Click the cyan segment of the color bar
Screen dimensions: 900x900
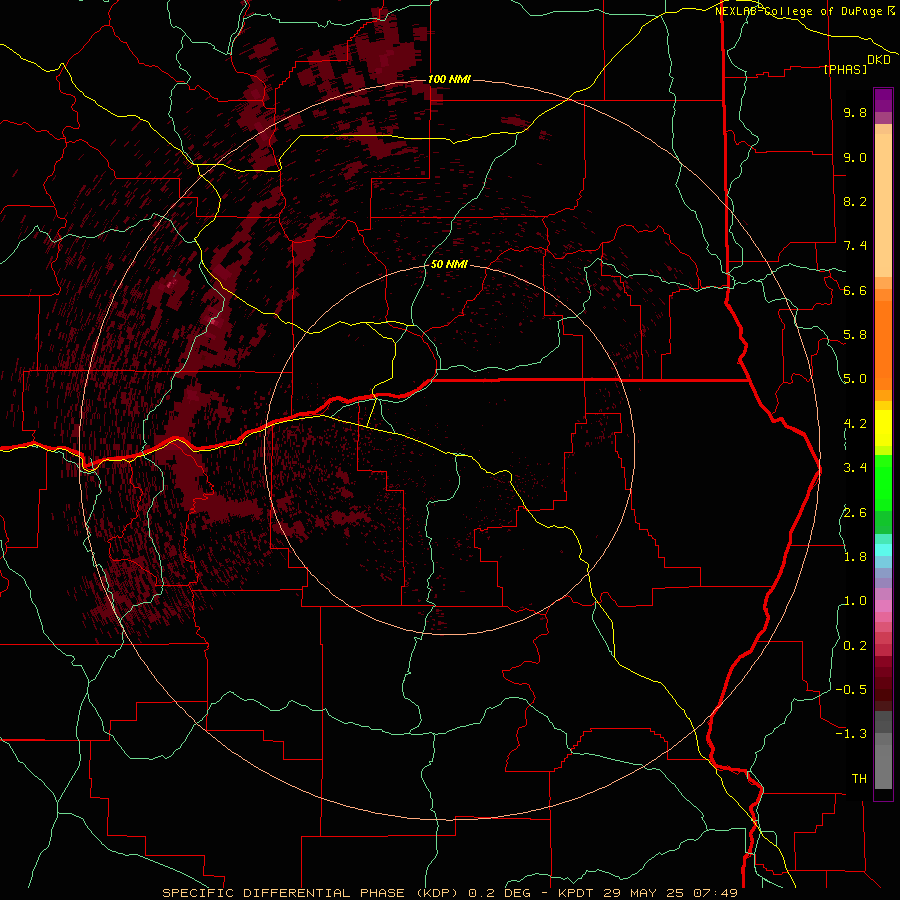[883, 550]
